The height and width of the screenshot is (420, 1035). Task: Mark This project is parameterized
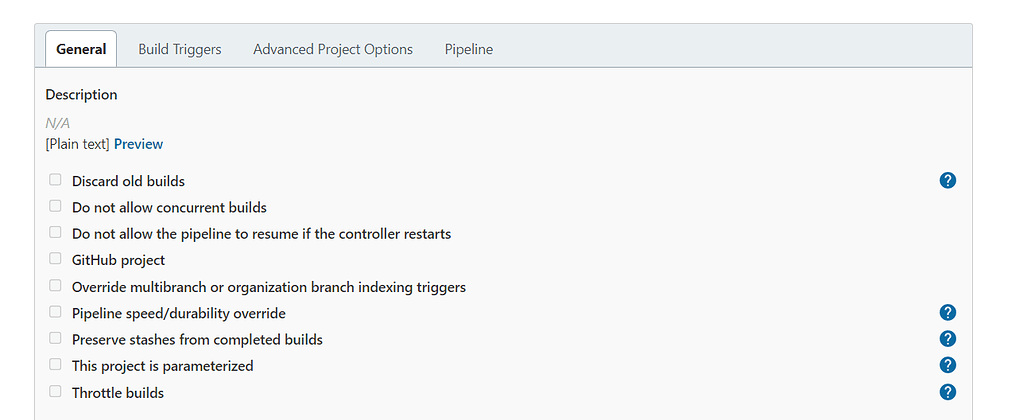[55, 365]
